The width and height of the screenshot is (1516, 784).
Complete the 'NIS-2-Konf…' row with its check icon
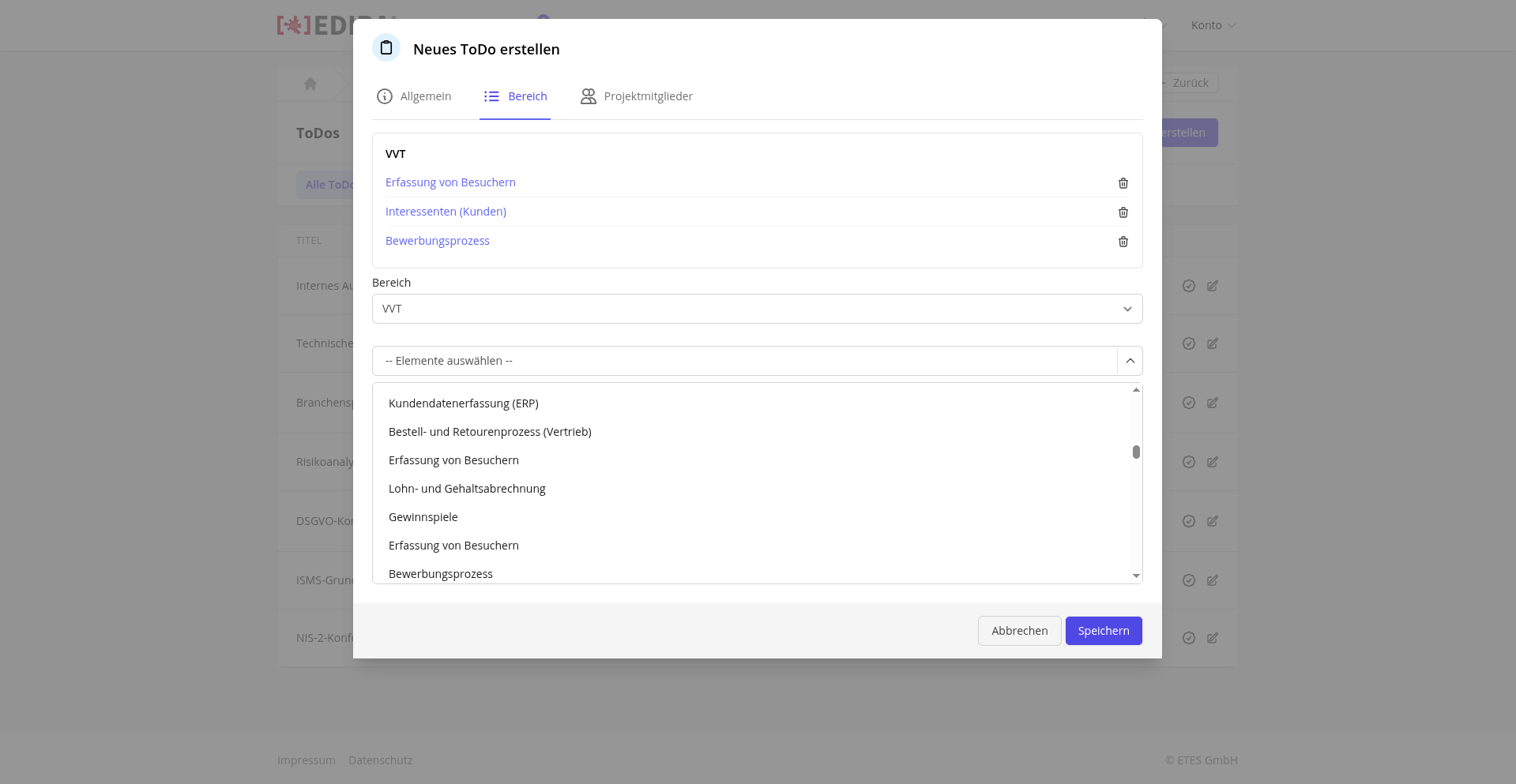pos(1189,638)
